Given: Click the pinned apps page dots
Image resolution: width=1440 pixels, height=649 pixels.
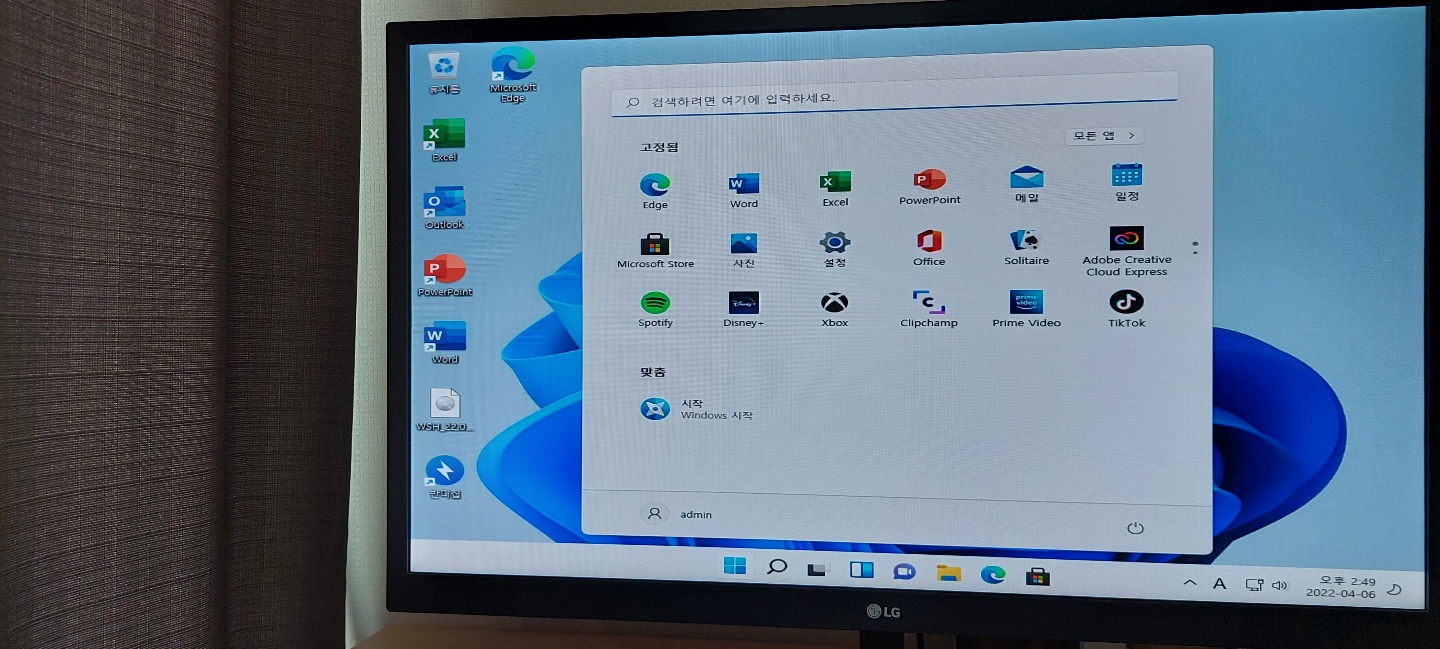Looking at the screenshot, I should (1195, 247).
